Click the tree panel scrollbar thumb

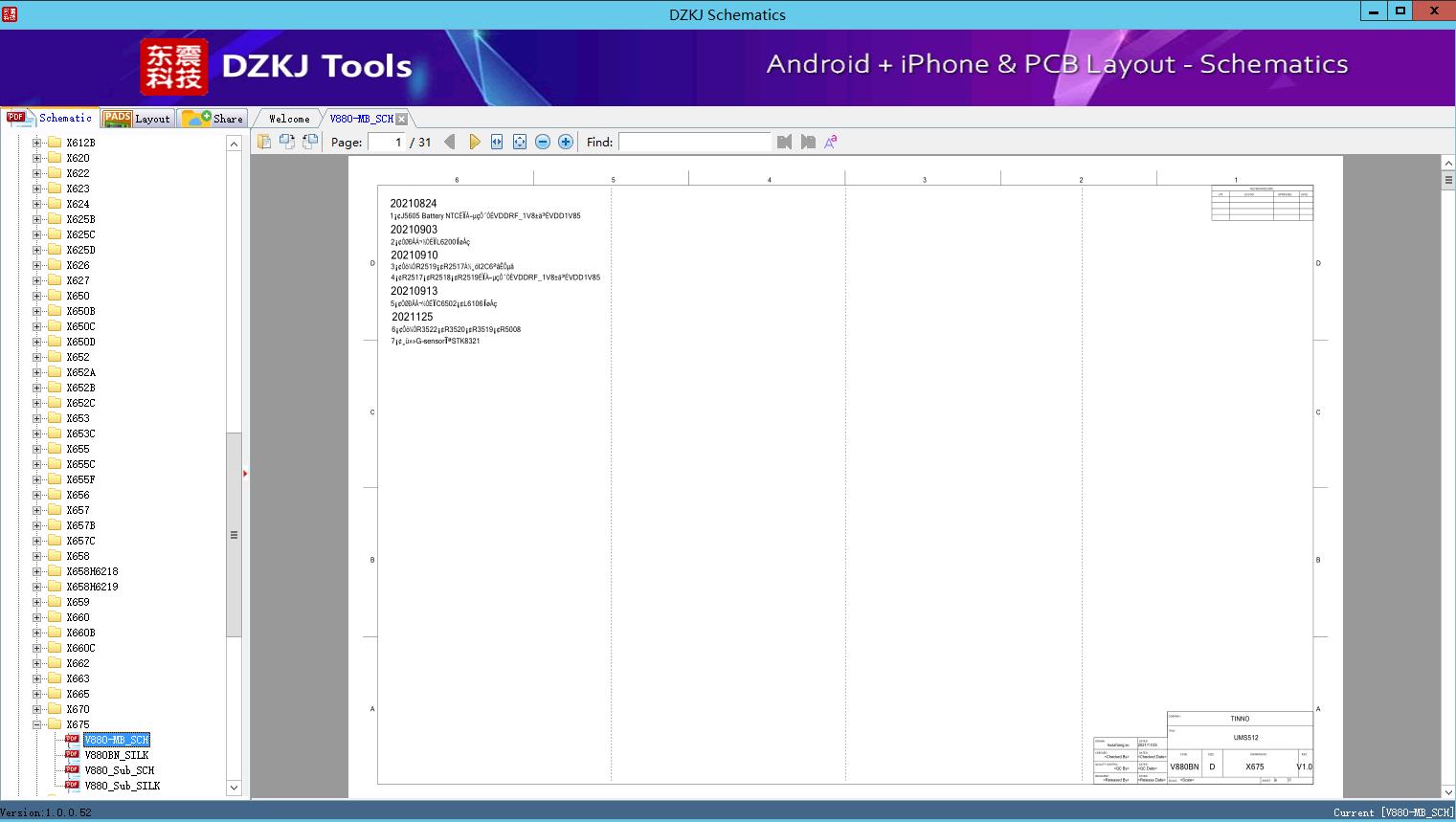[234, 535]
